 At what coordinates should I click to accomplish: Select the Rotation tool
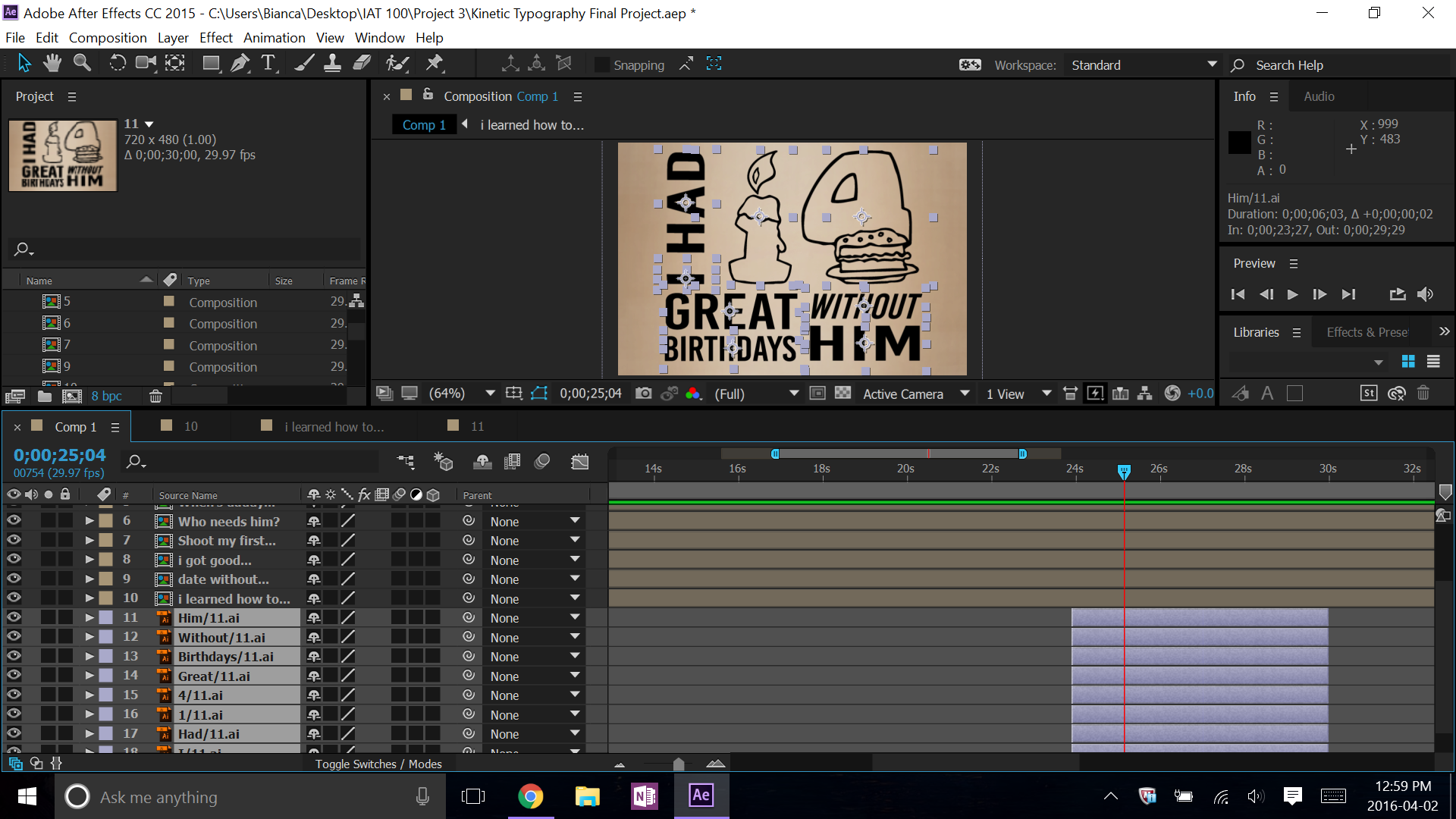[x=118, y=64]
